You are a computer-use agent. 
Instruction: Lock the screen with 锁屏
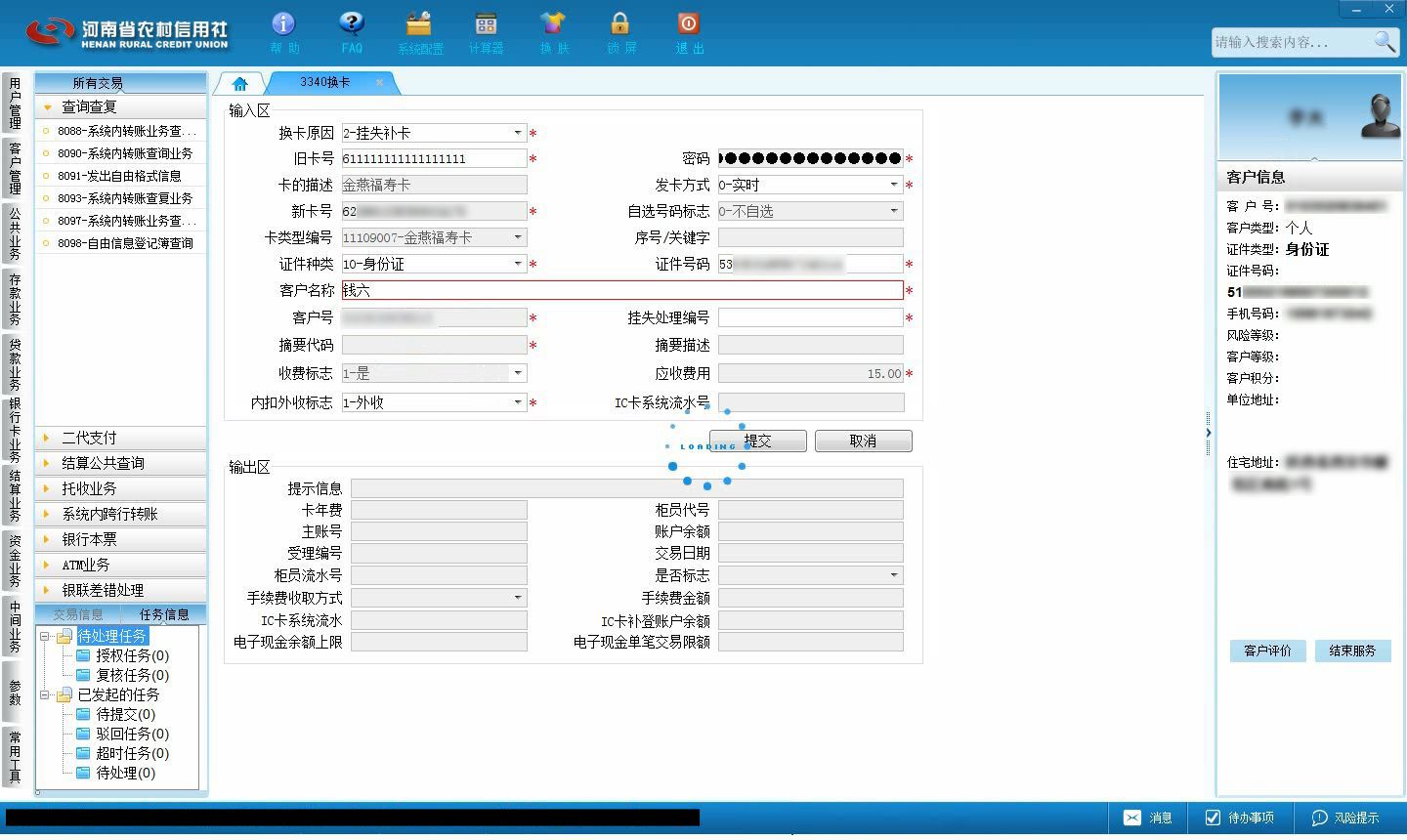pyautogui.click(x=620, y=32)
